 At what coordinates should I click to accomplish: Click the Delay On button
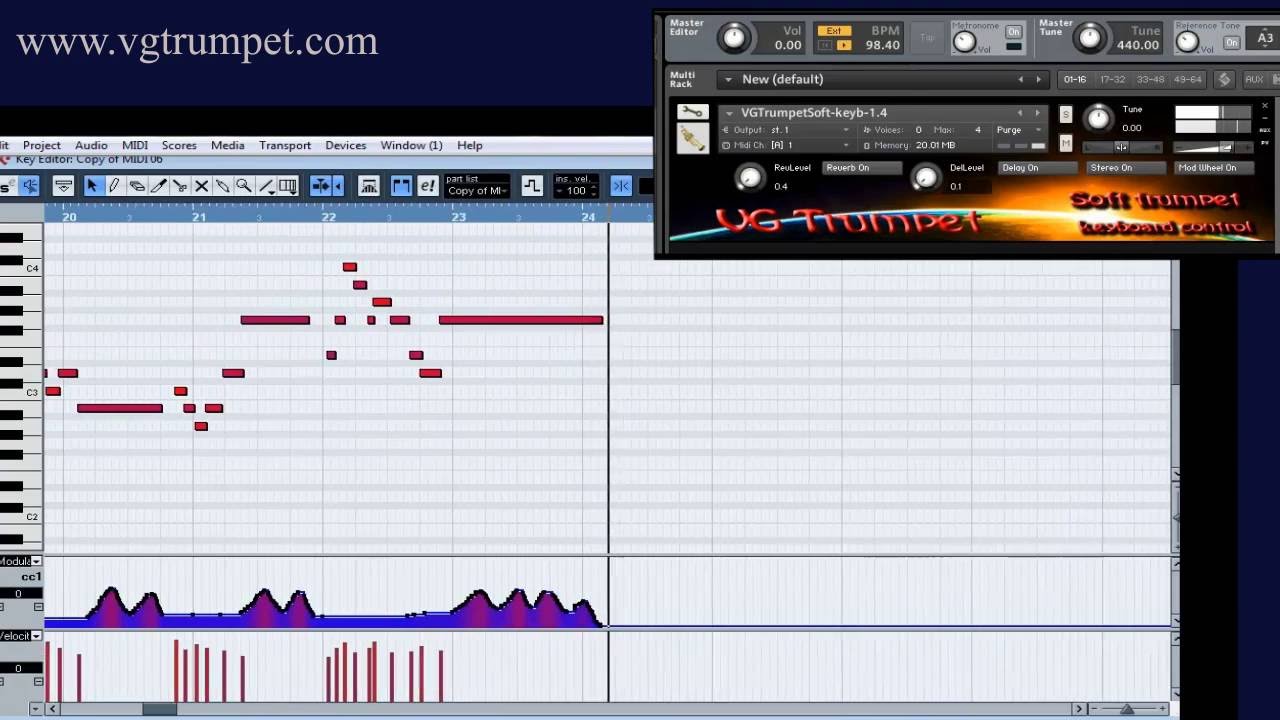(1037, 168)
